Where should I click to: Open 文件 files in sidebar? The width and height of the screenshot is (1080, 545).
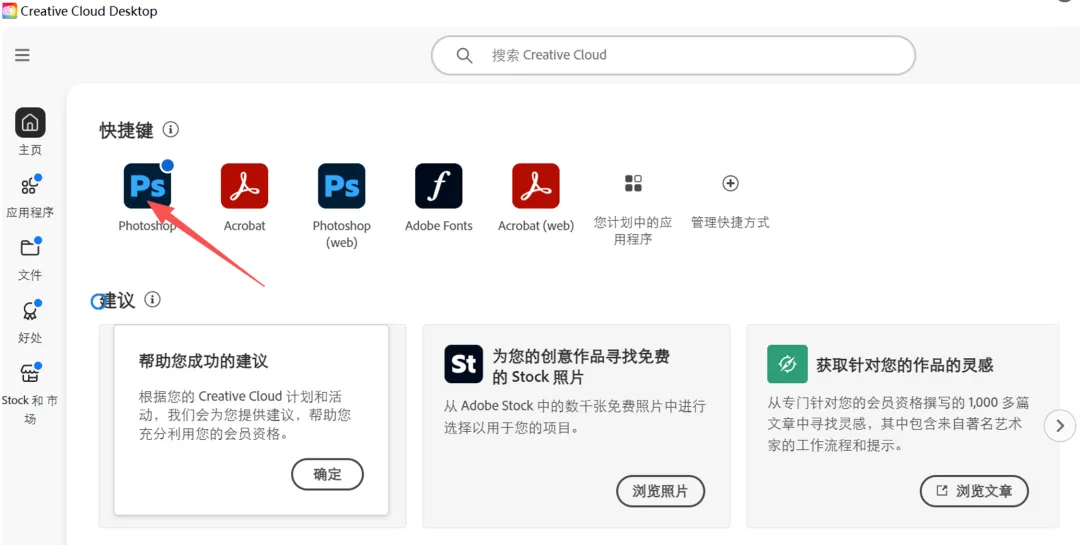[x=30, y=248]
